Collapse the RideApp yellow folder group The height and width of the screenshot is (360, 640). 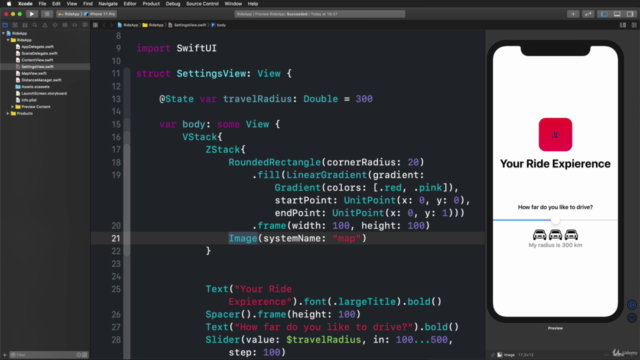click(x=8, y=40)
